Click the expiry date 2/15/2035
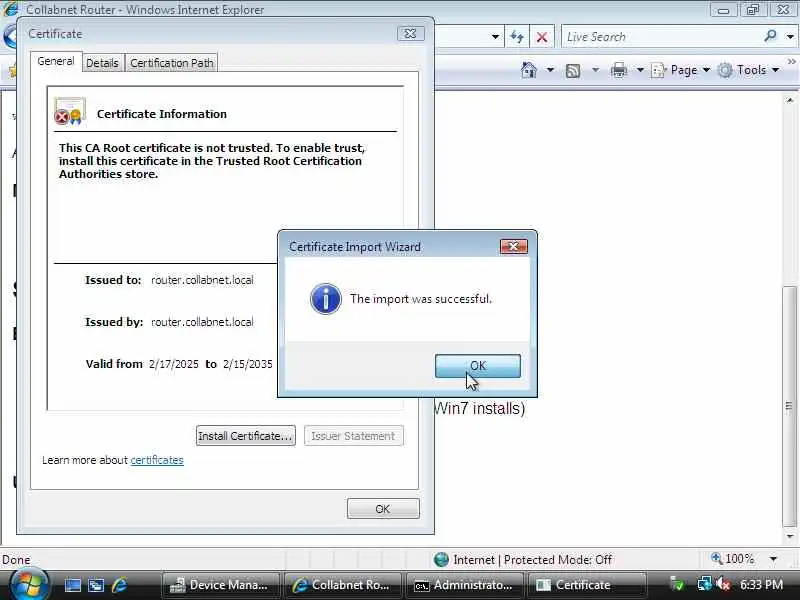This screenshot has width=800, height=600. click(247, 364)
